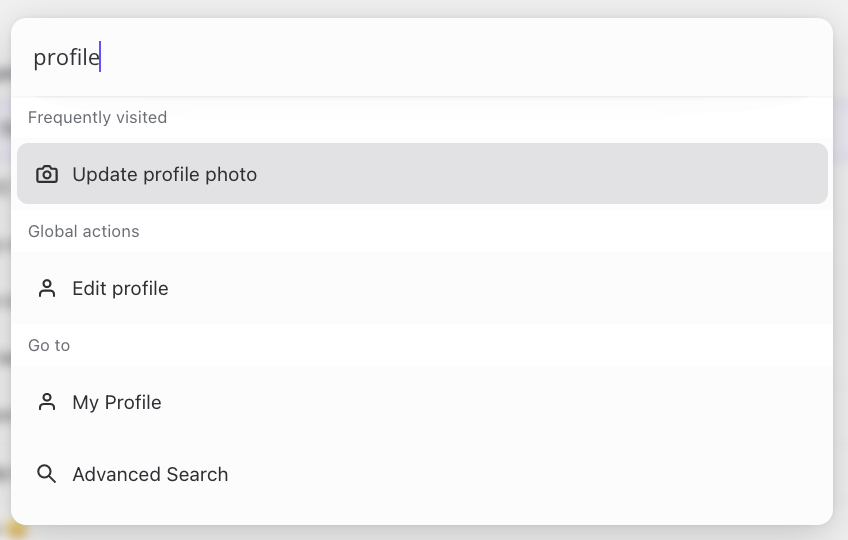Open Advanced Search from the Go to list
Image resolution: width=848 pixels, height=540 pixels.
point(422,474)
